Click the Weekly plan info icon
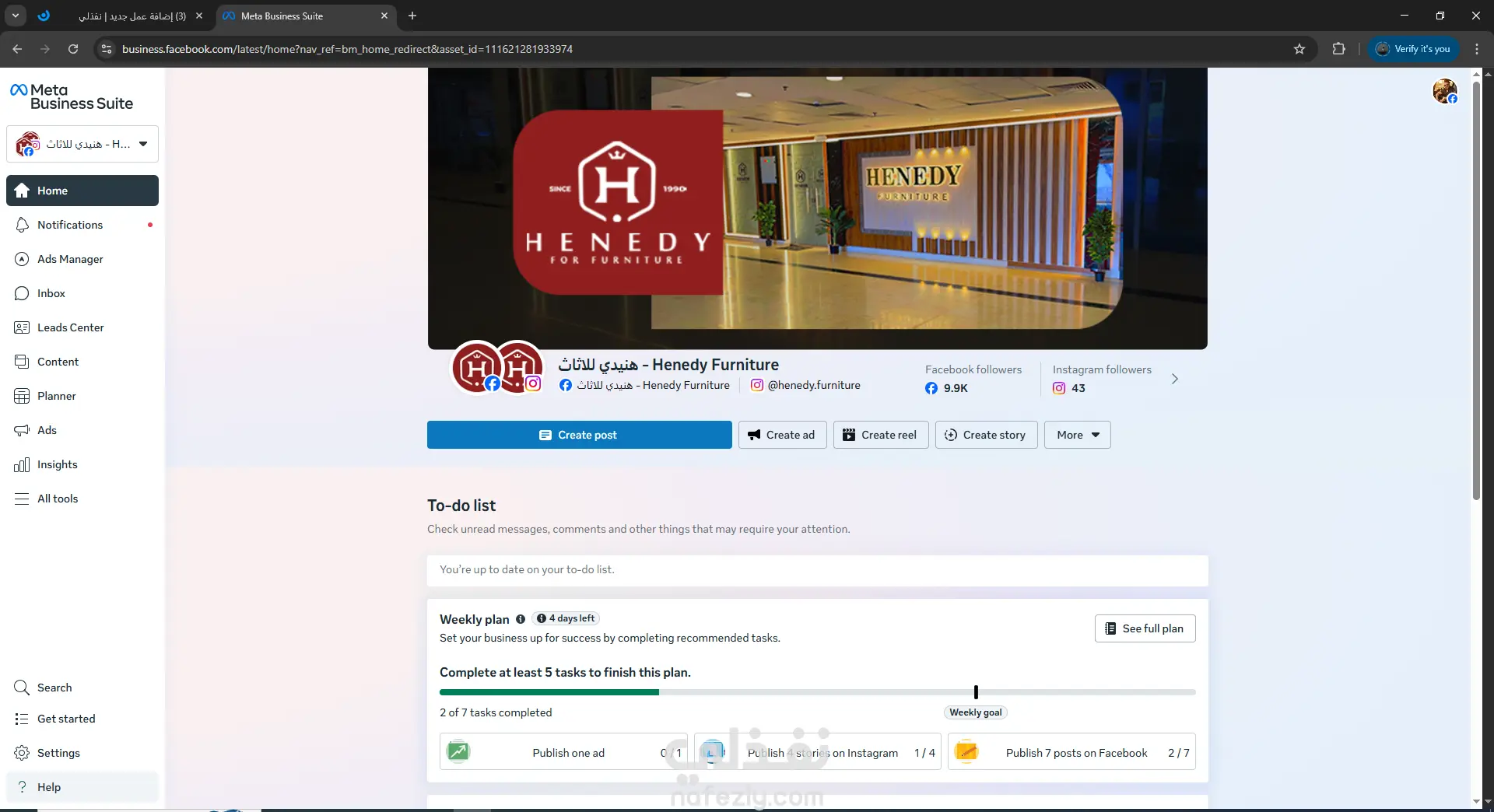This screenshot has height=812, width=1494. 521,619
